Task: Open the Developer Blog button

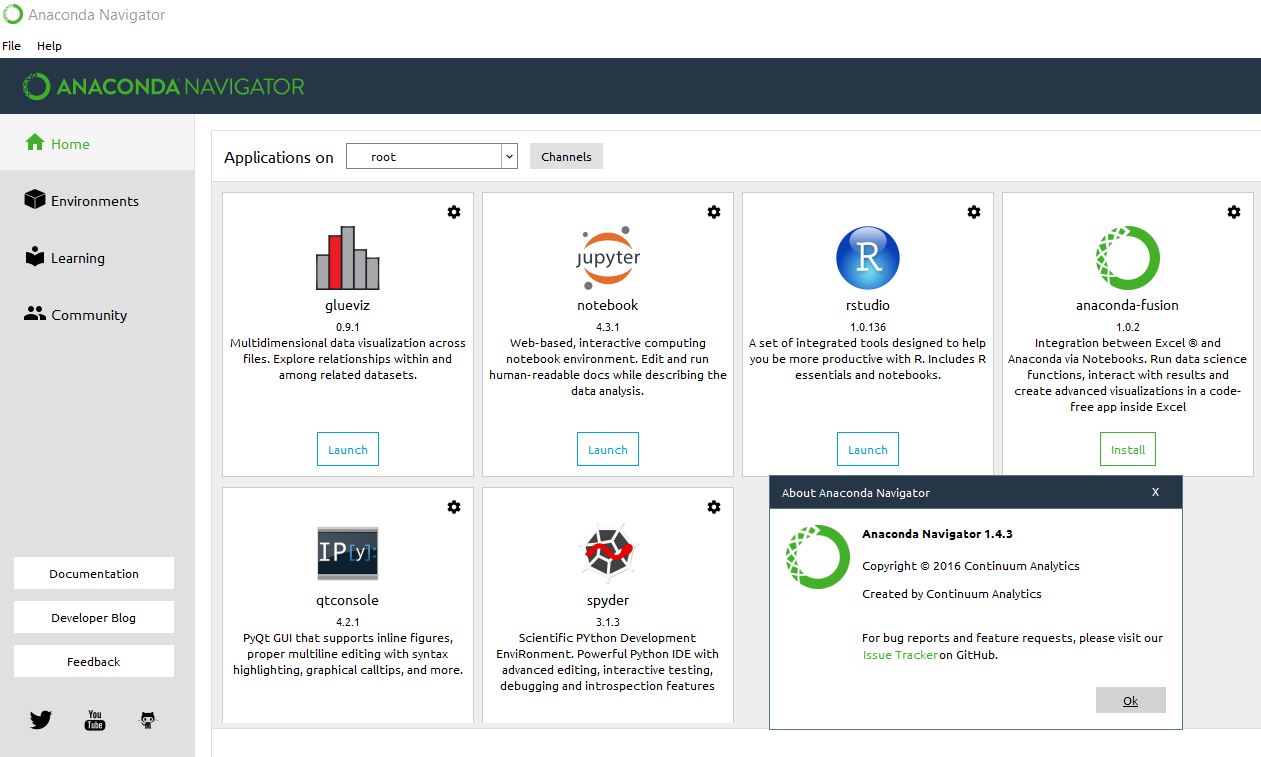Action: 94,617
